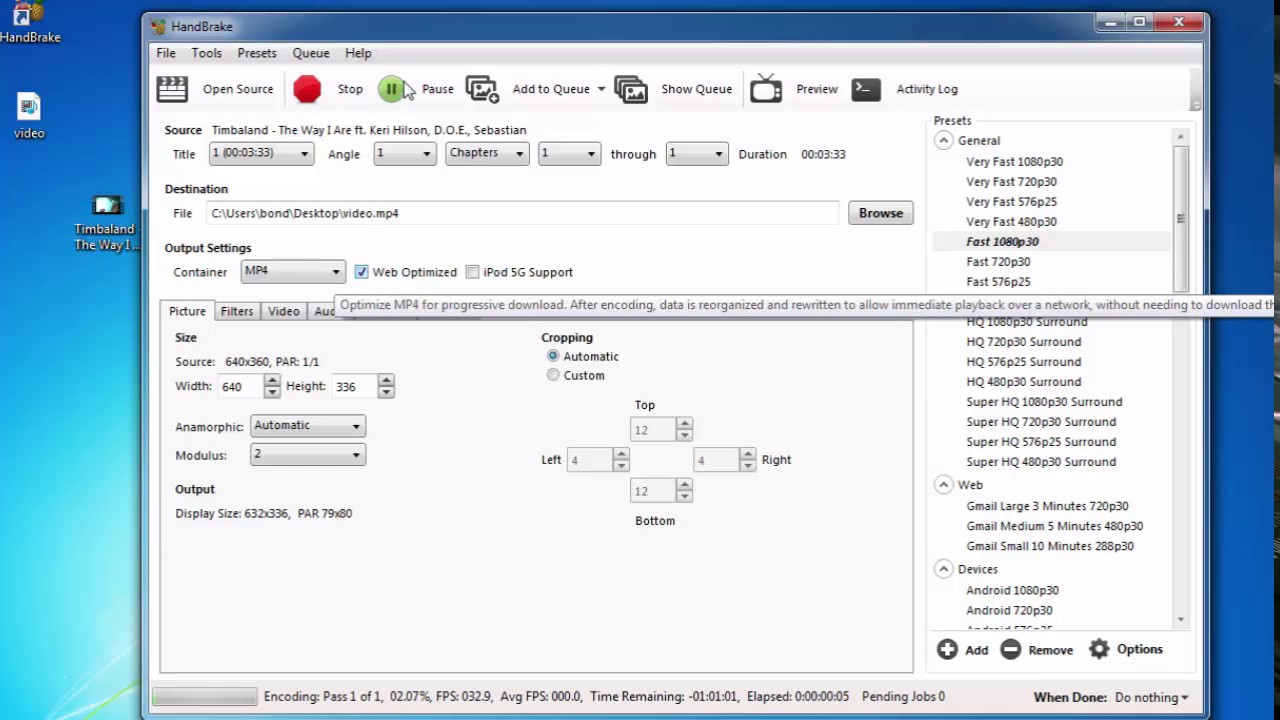Select Fast 720p30 preset
Screen dimensions: 1280x720
click(998, 261)
